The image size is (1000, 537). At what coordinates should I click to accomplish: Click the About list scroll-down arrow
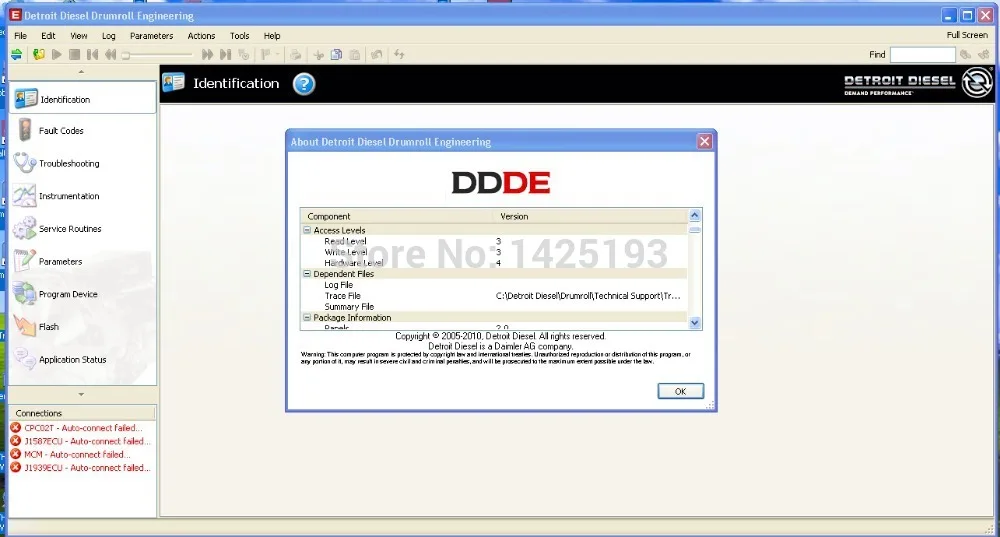pos(695,323)
